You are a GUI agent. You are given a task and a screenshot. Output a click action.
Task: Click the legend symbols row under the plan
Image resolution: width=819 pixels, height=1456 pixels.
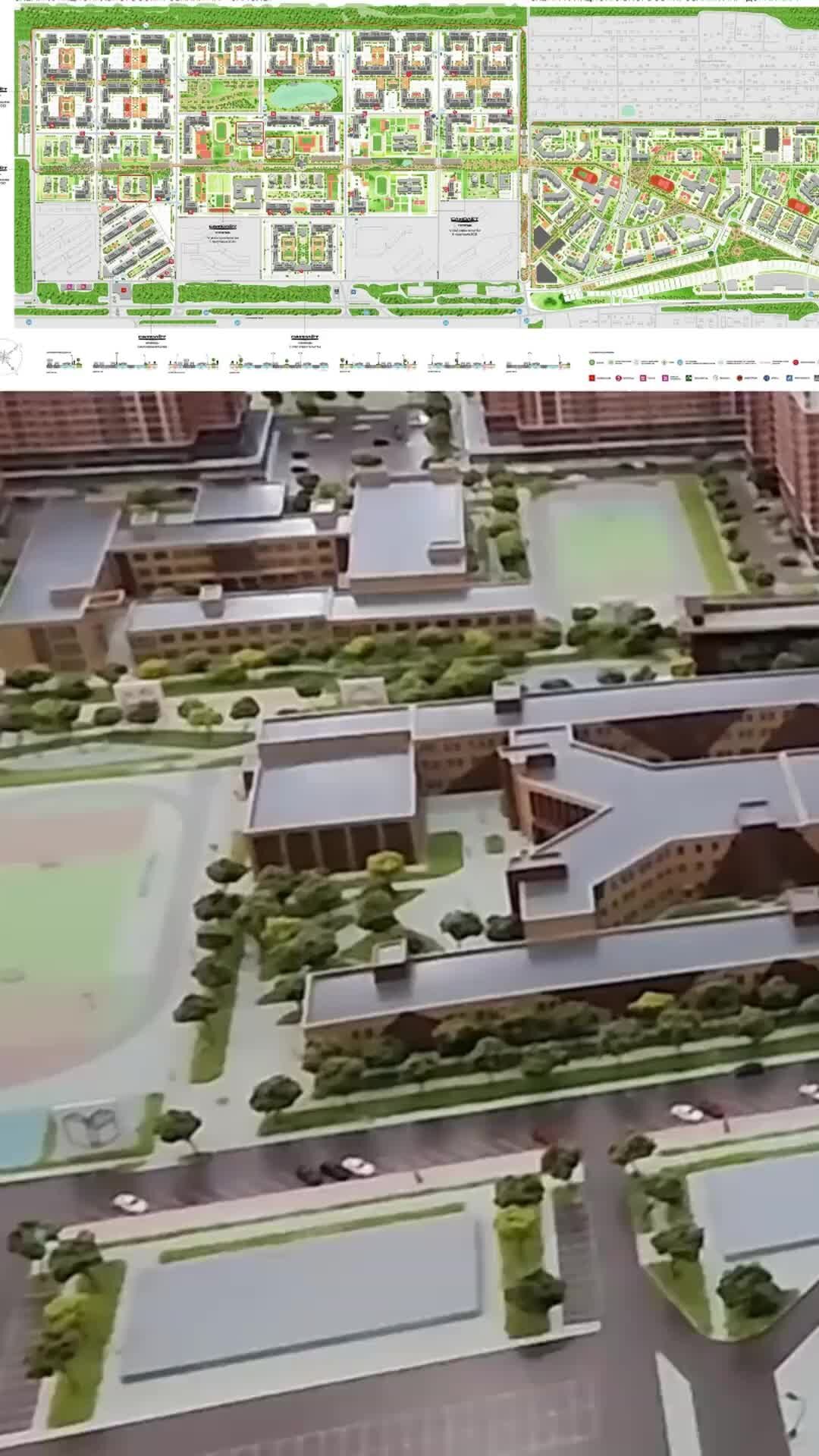click(x=703, y=370)
